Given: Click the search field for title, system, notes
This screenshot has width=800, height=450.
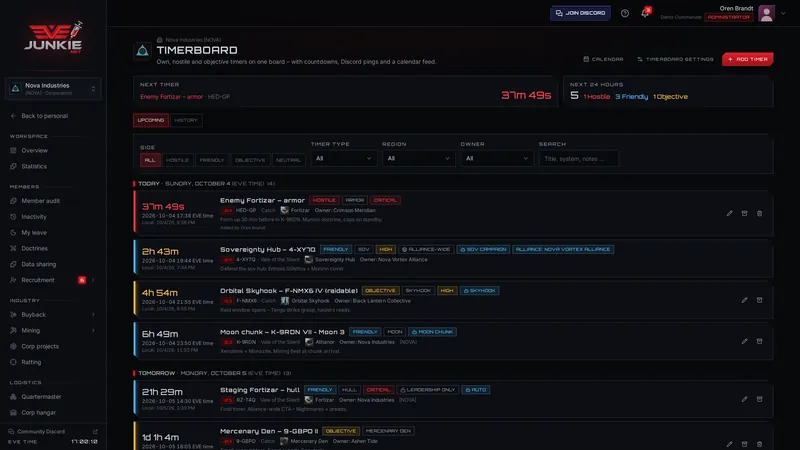Looking at the screenshot, I should pos(579,159).
